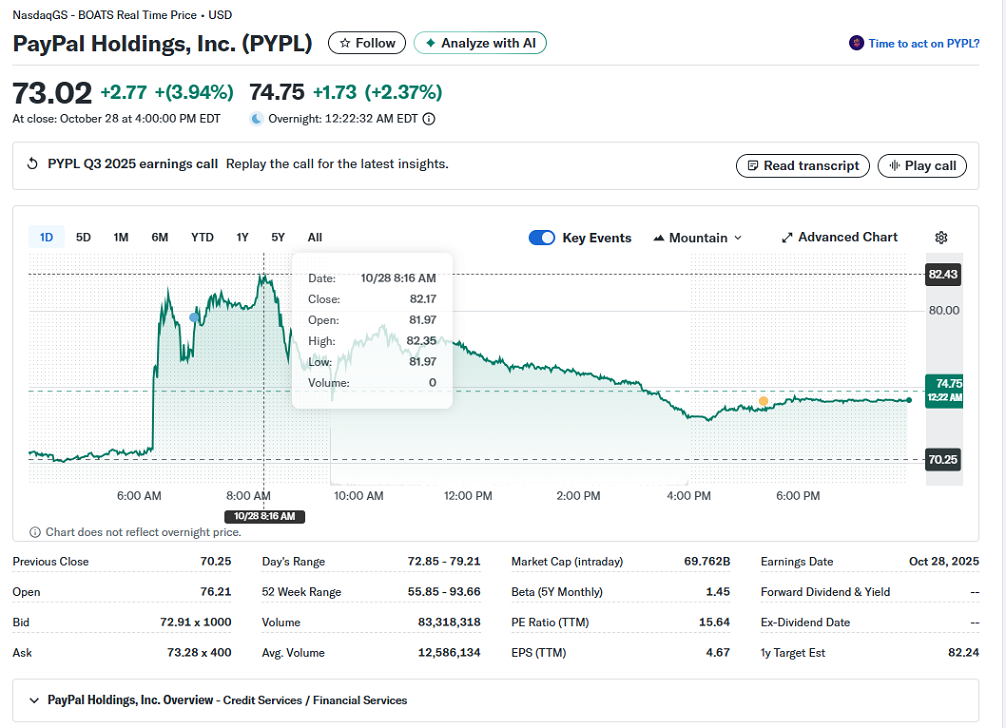Follow PayPal Holdings stock
Image resolution: width=1006 pixels, height=728 pixels.
(367, 43)
